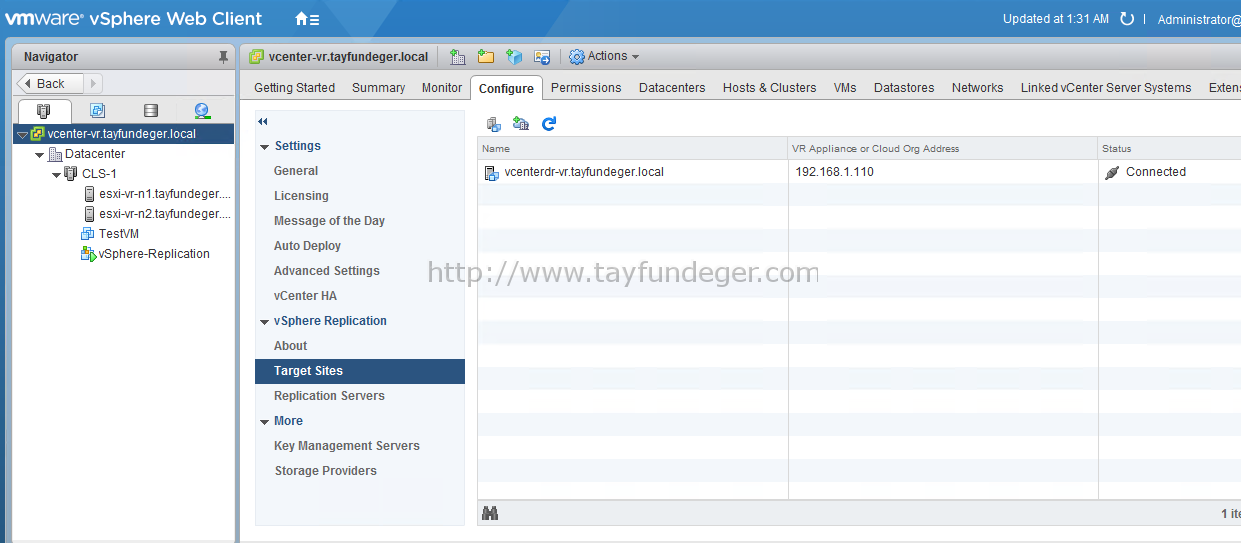Collapse the vSphere Replication section

pos(264,321)
